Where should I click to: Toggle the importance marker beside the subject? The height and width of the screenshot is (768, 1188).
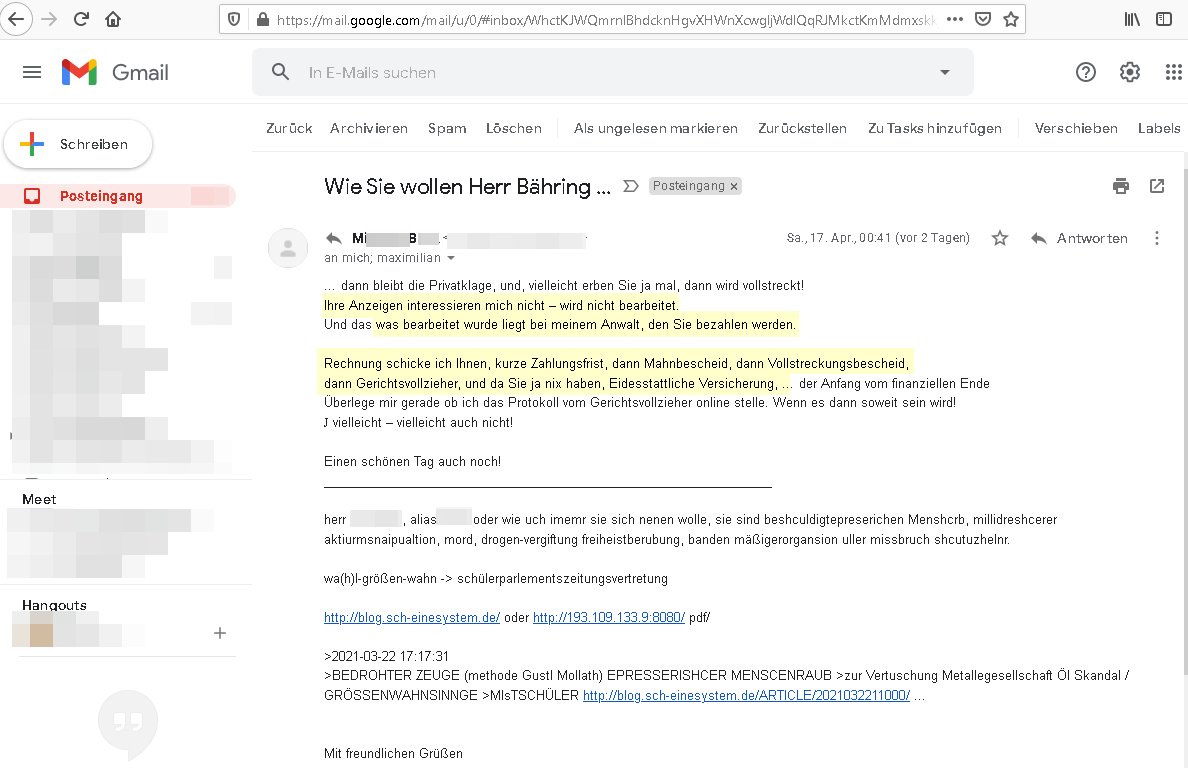[x=630, y=186]
